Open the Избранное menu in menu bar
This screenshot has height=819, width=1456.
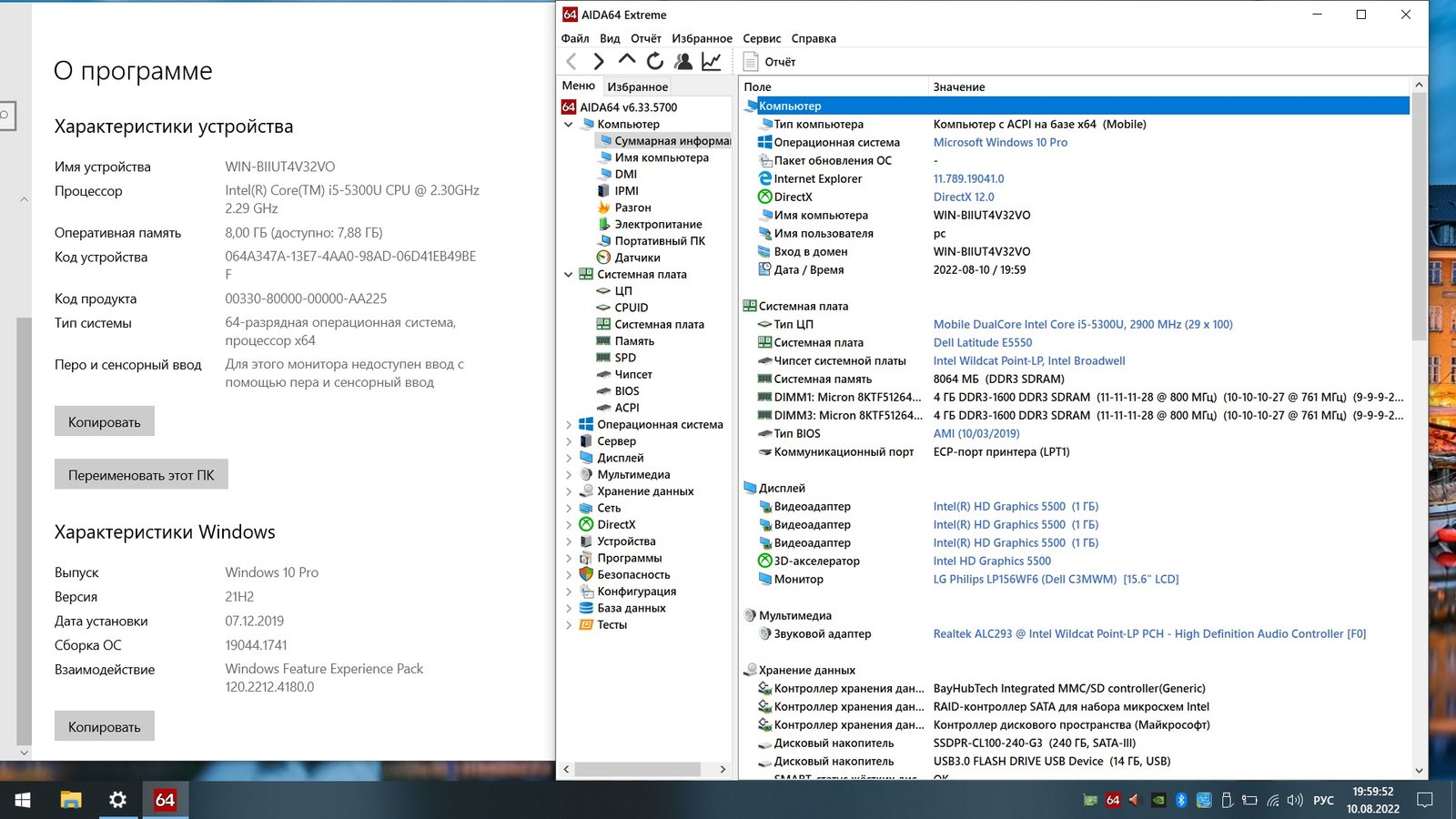pos(702,38)
